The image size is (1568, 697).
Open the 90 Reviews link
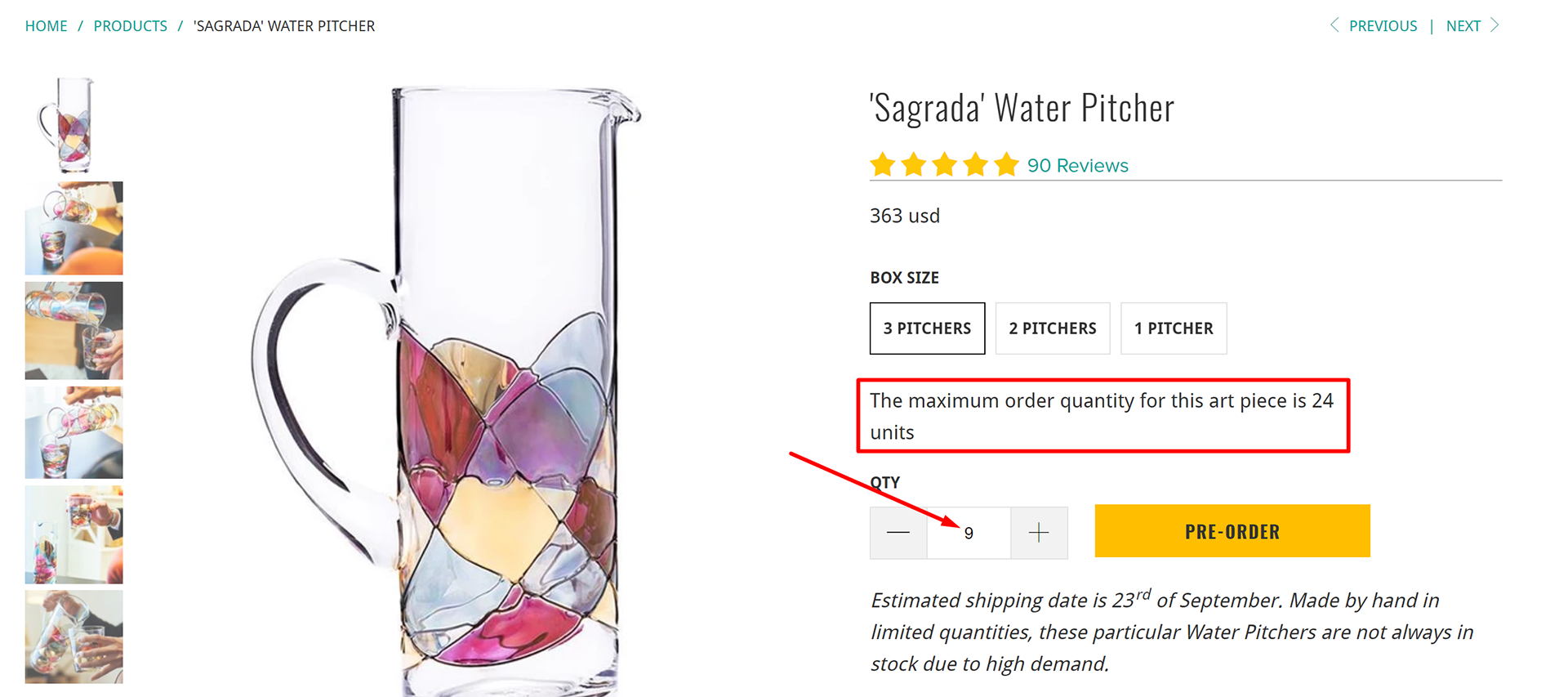(1078, 166)
